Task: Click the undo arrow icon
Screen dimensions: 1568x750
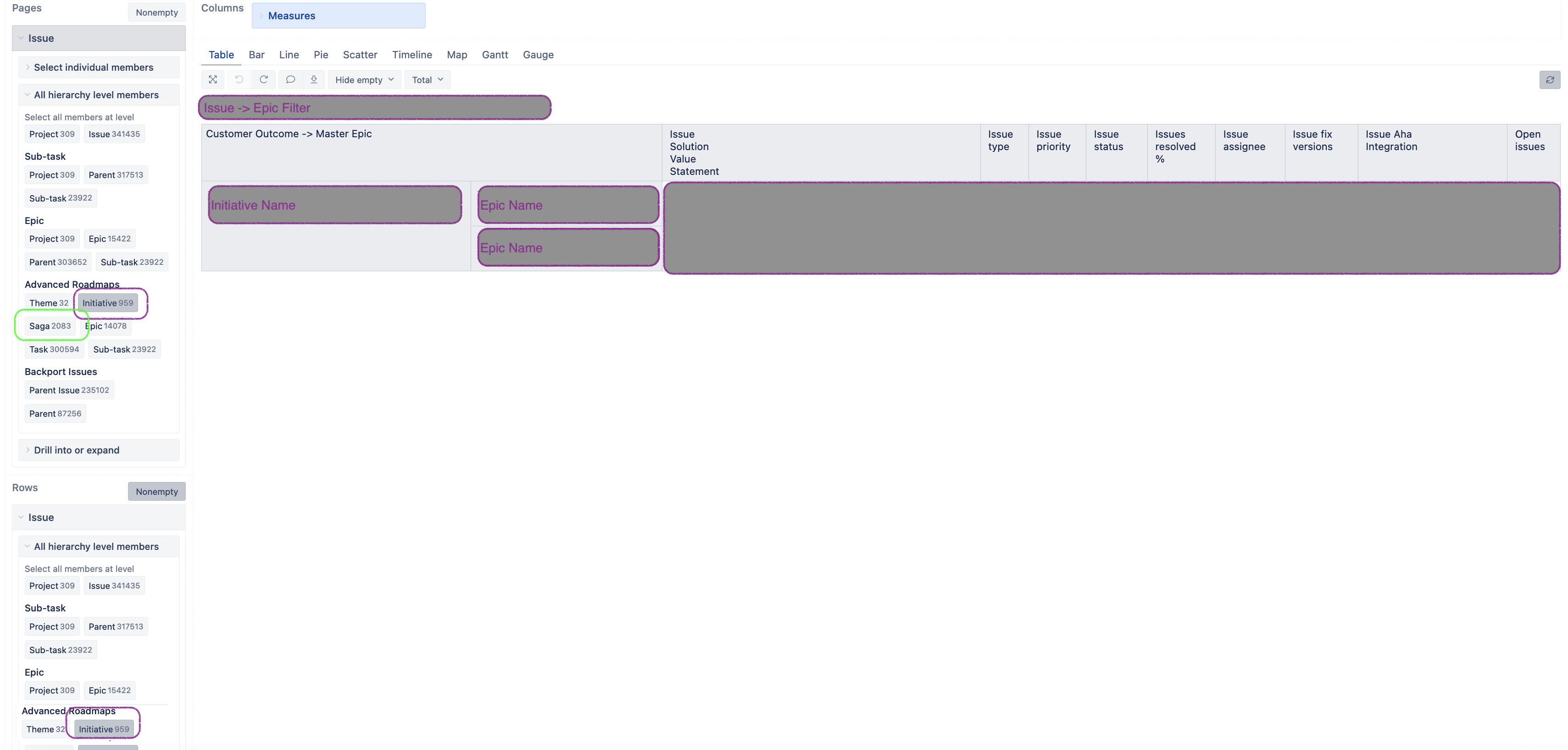Action: coord(239,80)
